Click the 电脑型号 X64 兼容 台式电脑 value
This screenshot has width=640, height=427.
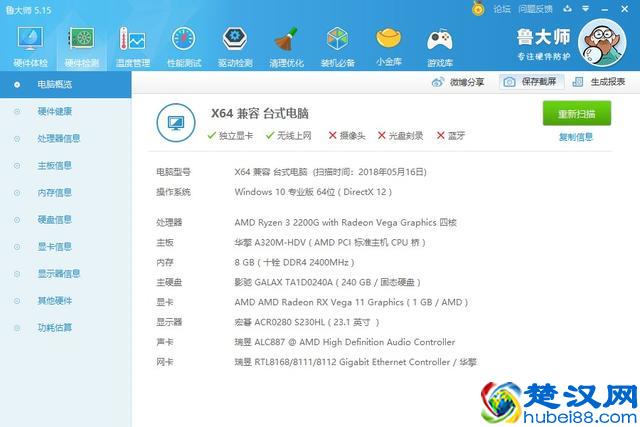tap(331, 172)
